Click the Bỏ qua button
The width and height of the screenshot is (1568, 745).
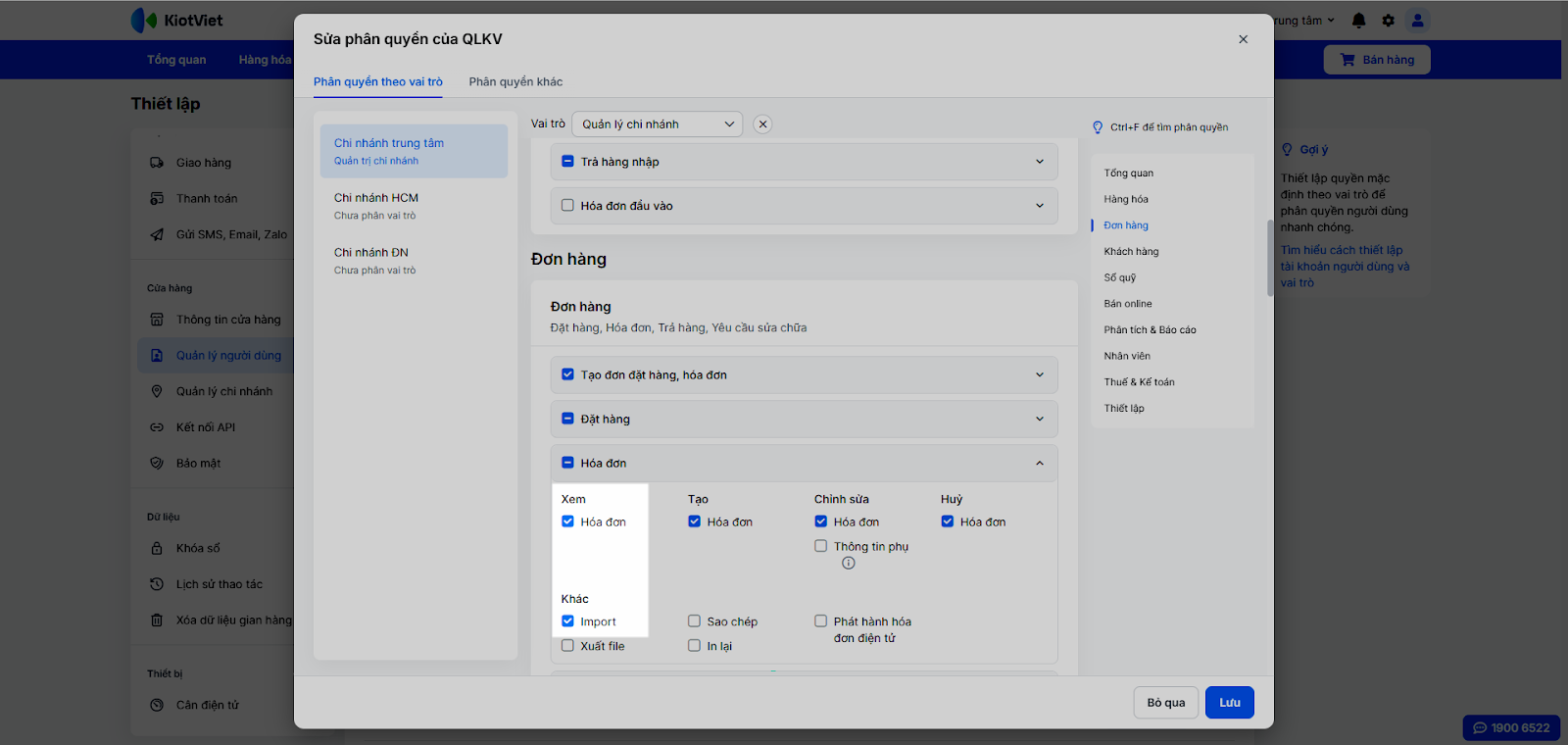[x=1165, y=703]
